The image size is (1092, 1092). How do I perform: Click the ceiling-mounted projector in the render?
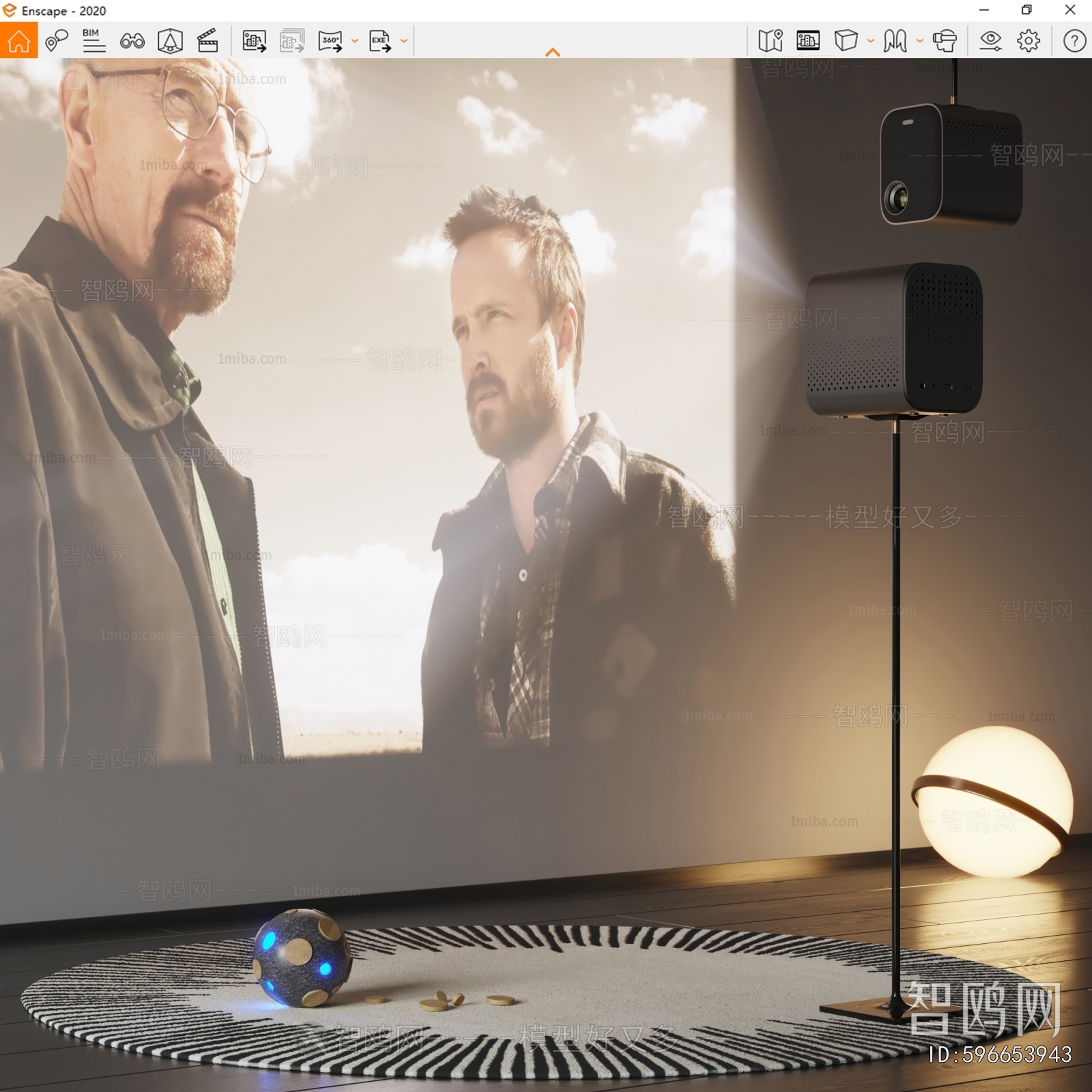click(x=951, y=164)
